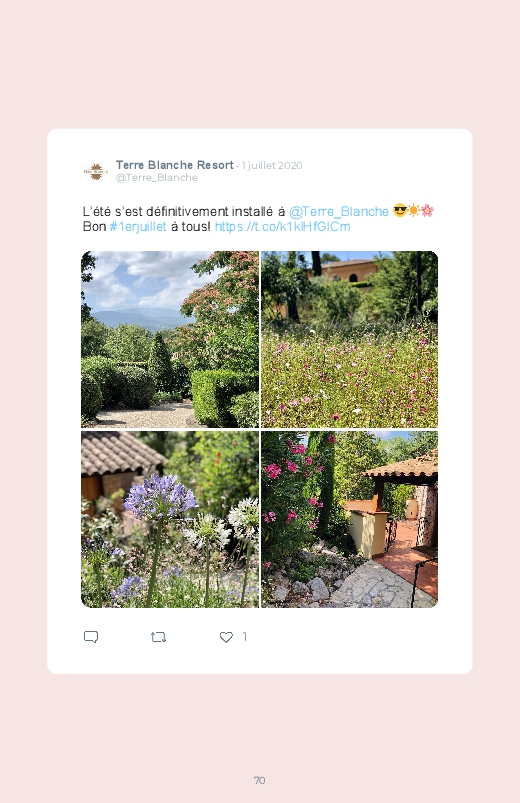This screenshot has height=803, width=520.
Task: Like the tweet with heart icon
Action: pos(226,637)
